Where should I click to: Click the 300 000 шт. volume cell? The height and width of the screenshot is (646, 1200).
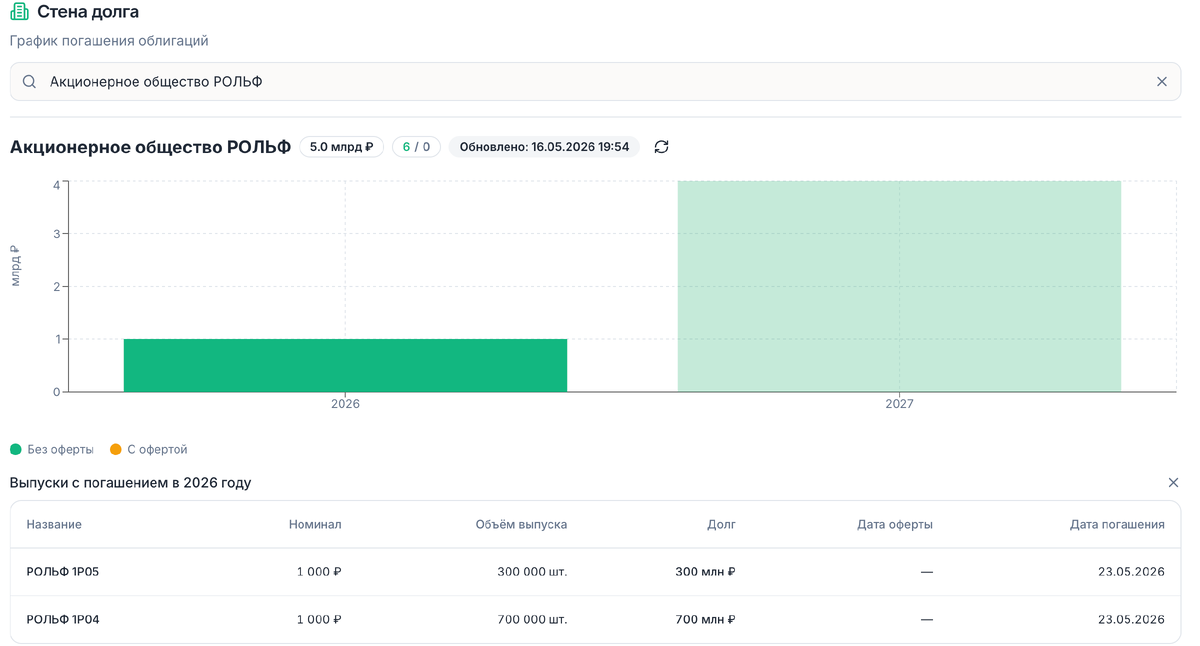532,572
